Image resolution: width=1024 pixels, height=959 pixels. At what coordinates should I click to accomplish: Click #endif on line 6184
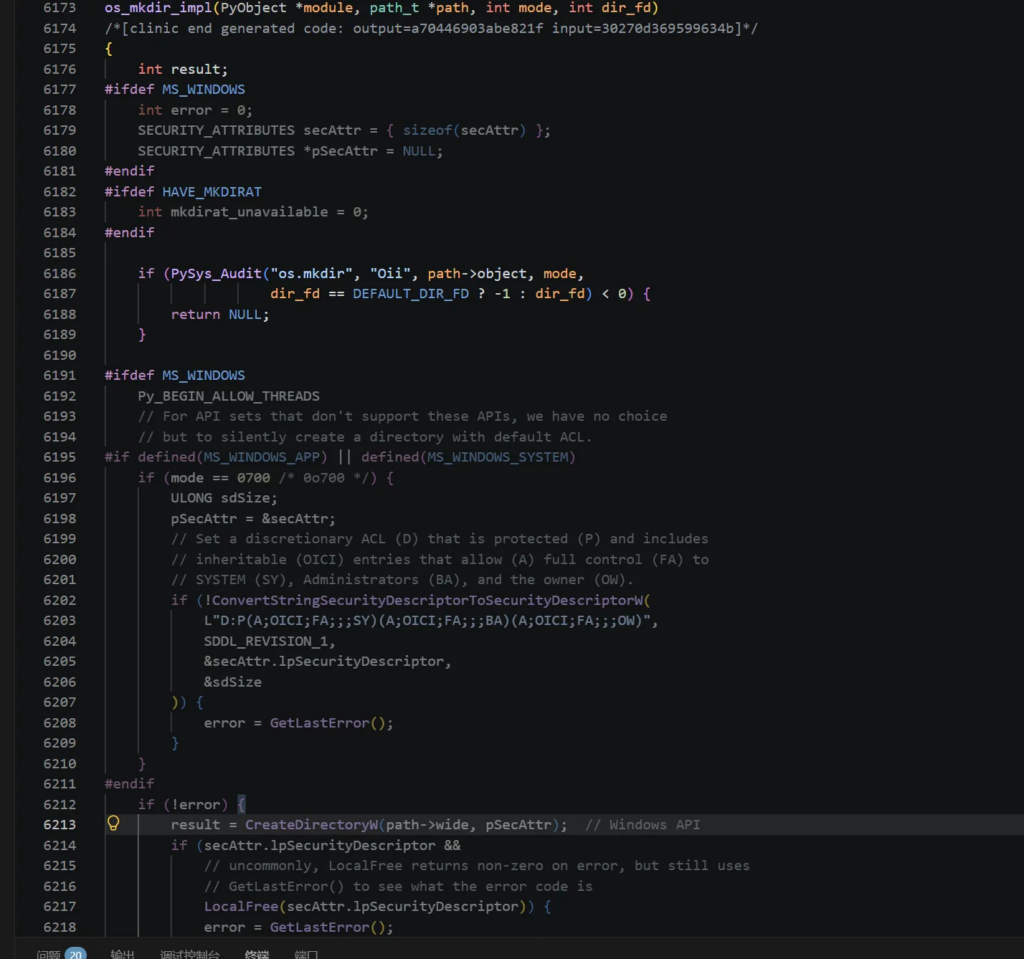tap(129, 233)
